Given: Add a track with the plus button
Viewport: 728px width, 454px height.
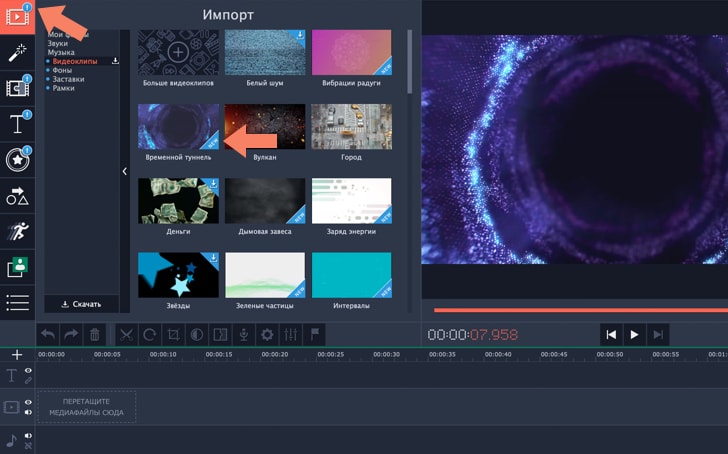Looking at the screenshot, I should 16,355.
